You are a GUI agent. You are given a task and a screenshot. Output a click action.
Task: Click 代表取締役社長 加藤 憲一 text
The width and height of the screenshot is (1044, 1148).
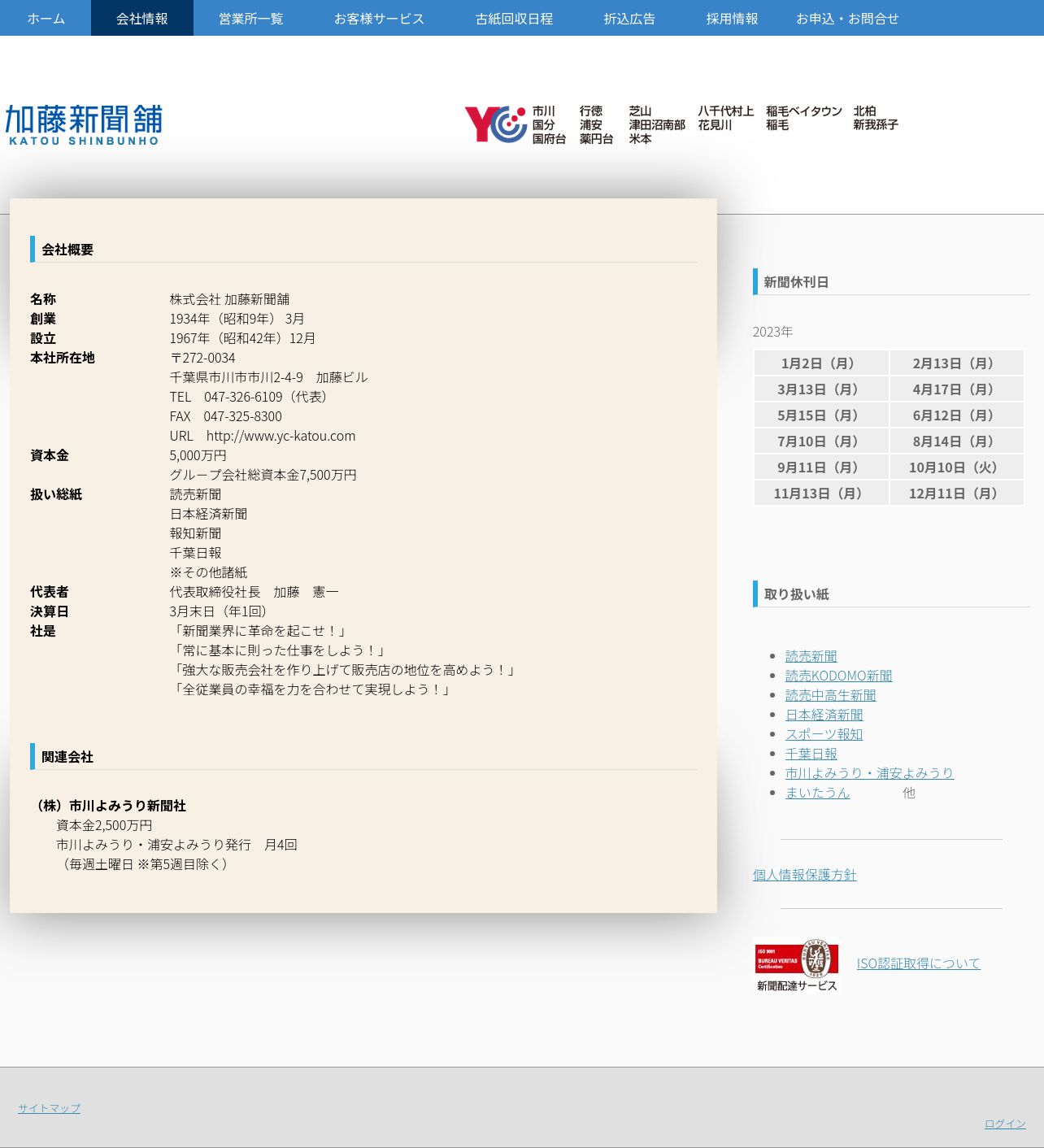point(254,592)
